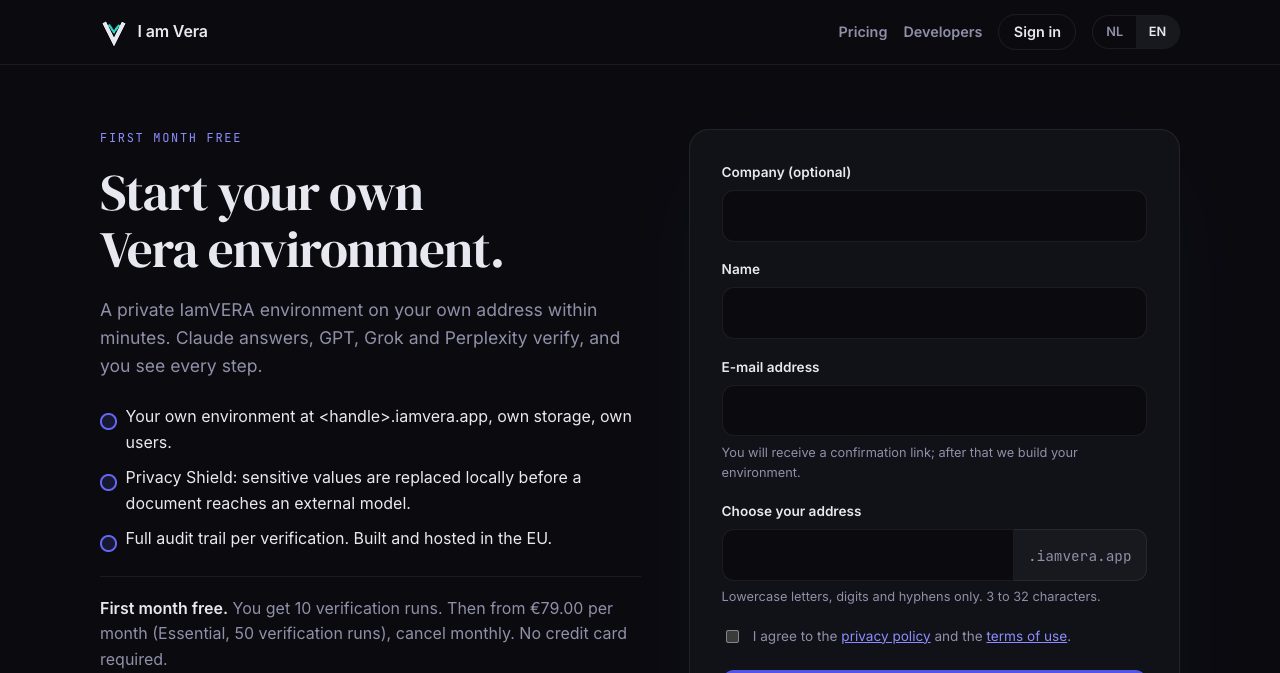
Task: Click the Sign in button
Action: [x=1037, y=32]
